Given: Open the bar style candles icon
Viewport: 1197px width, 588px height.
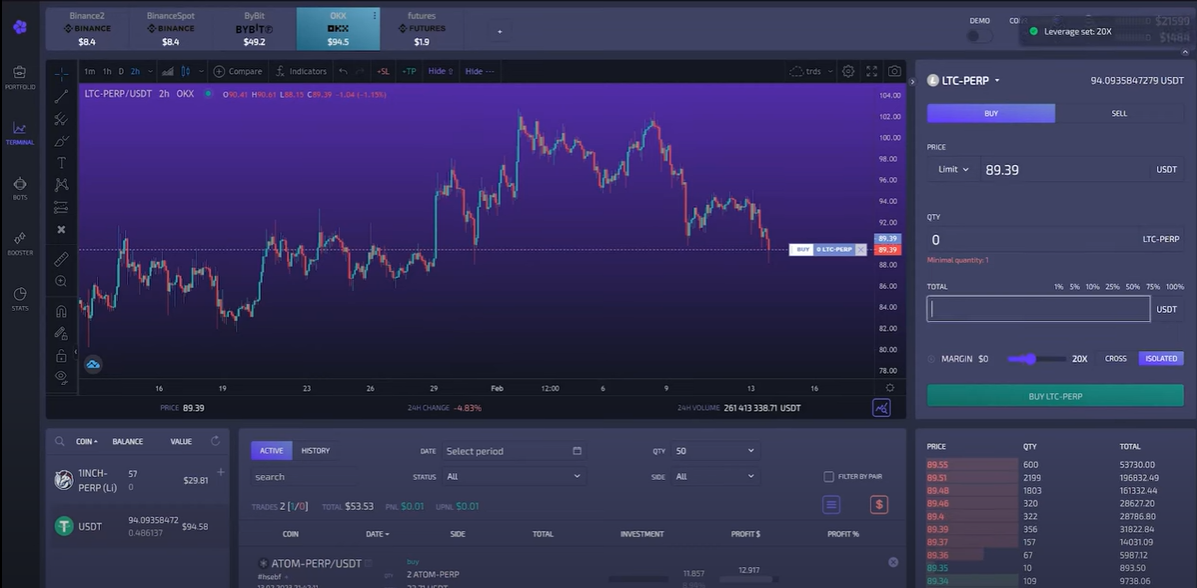Looking at the screenshot, I should [185, 71].
